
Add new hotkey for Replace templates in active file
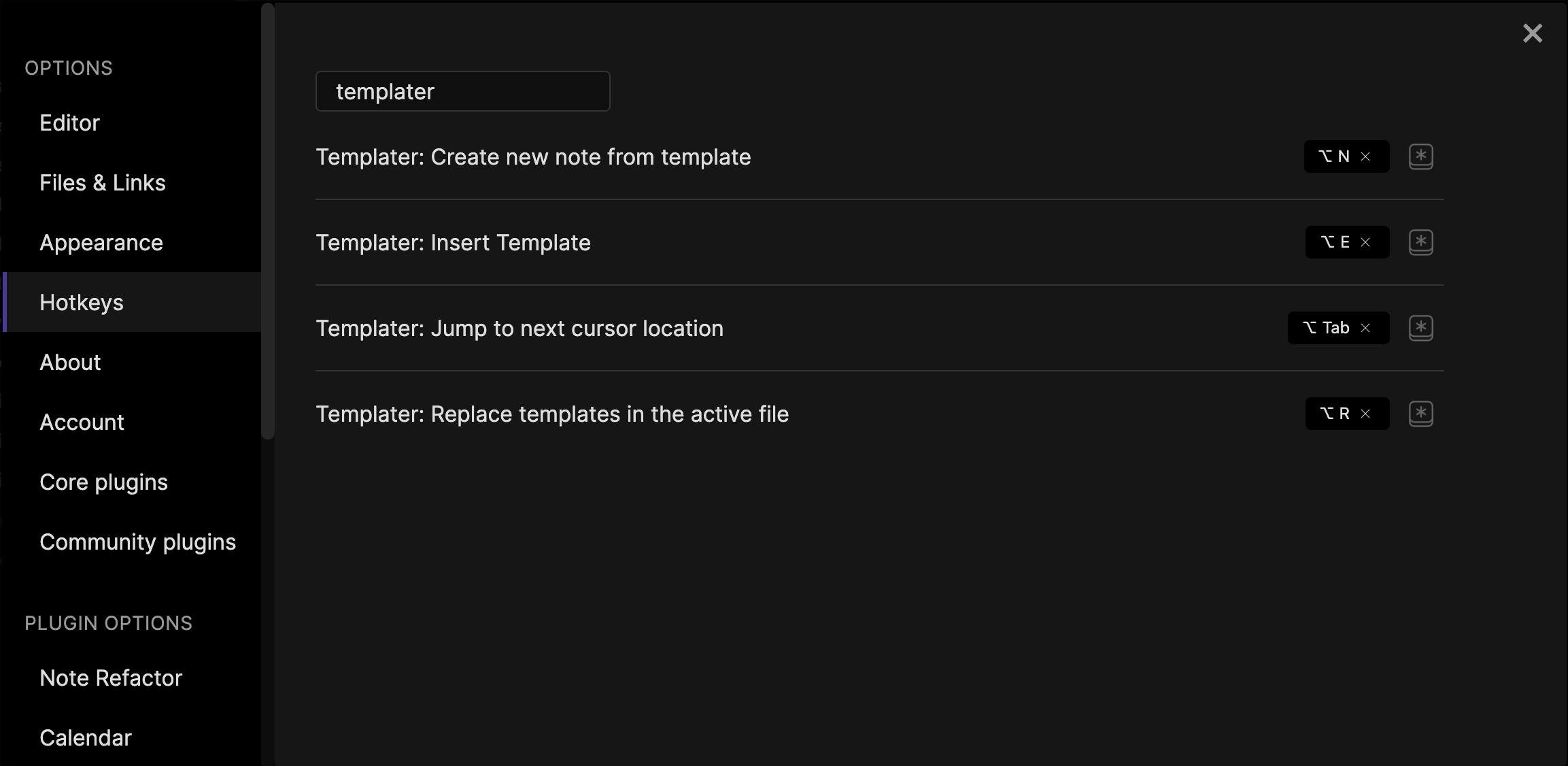[1422, 414]
